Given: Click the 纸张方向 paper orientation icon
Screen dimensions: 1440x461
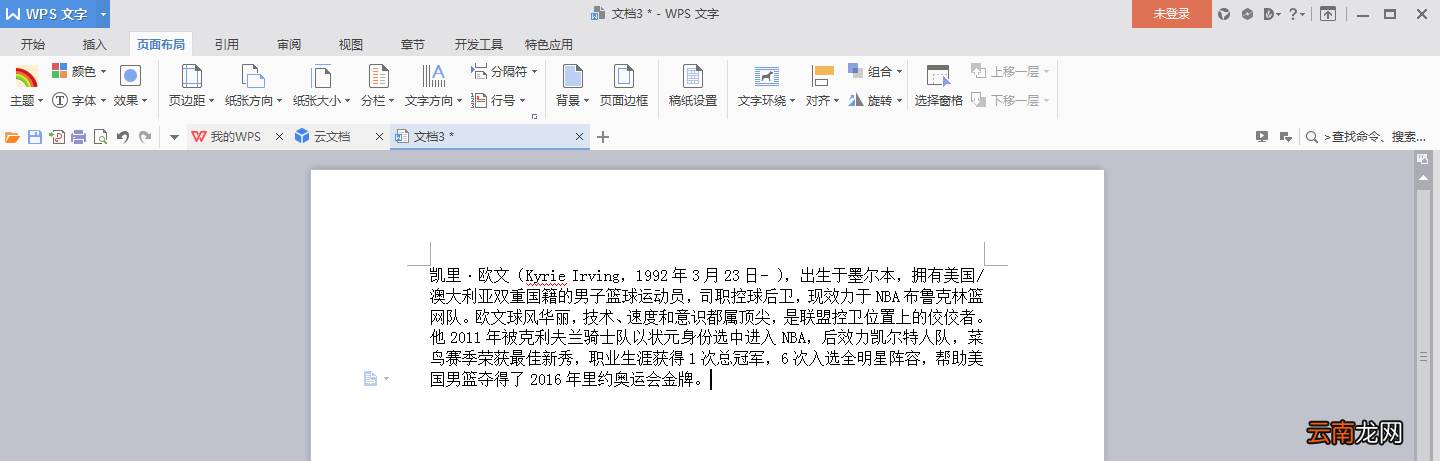Looking at the screenshot, I should (x=253, y=76).
